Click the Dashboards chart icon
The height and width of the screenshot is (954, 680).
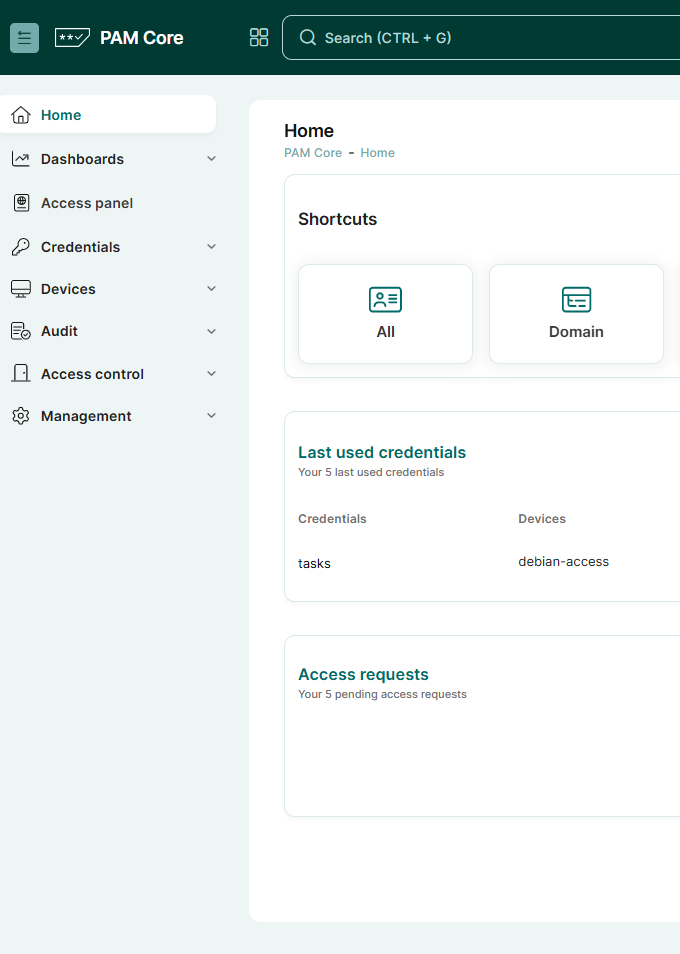pos(21,159)
